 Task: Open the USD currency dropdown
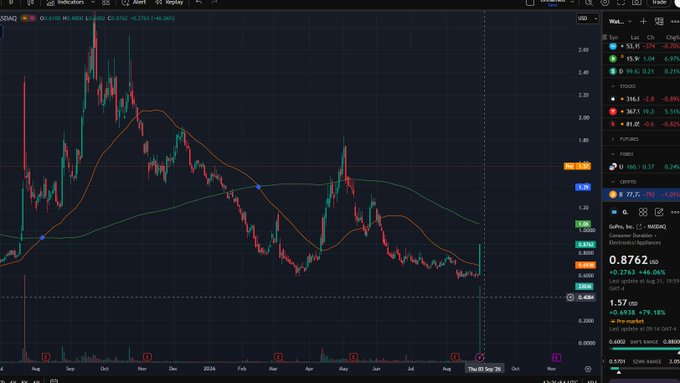click(x=588, y=18)
